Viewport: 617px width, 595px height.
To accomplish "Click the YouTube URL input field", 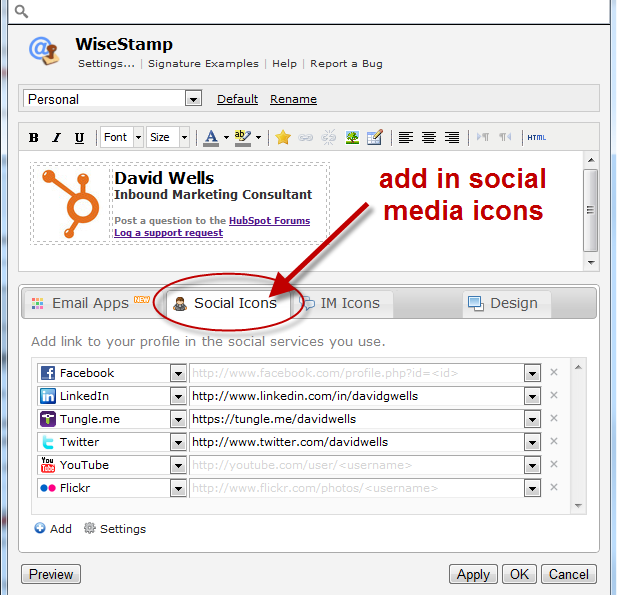I will pyautogui.click(x=357, y=465).
